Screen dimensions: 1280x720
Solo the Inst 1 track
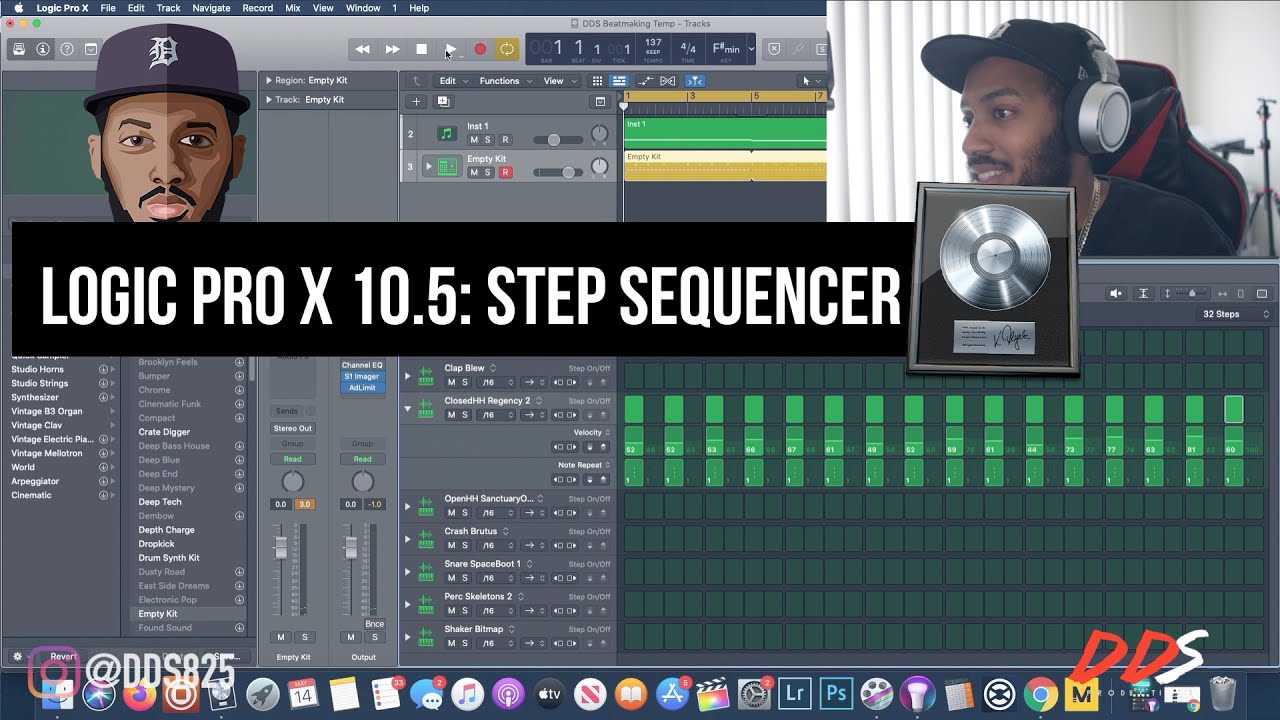[x=489, y=140]
